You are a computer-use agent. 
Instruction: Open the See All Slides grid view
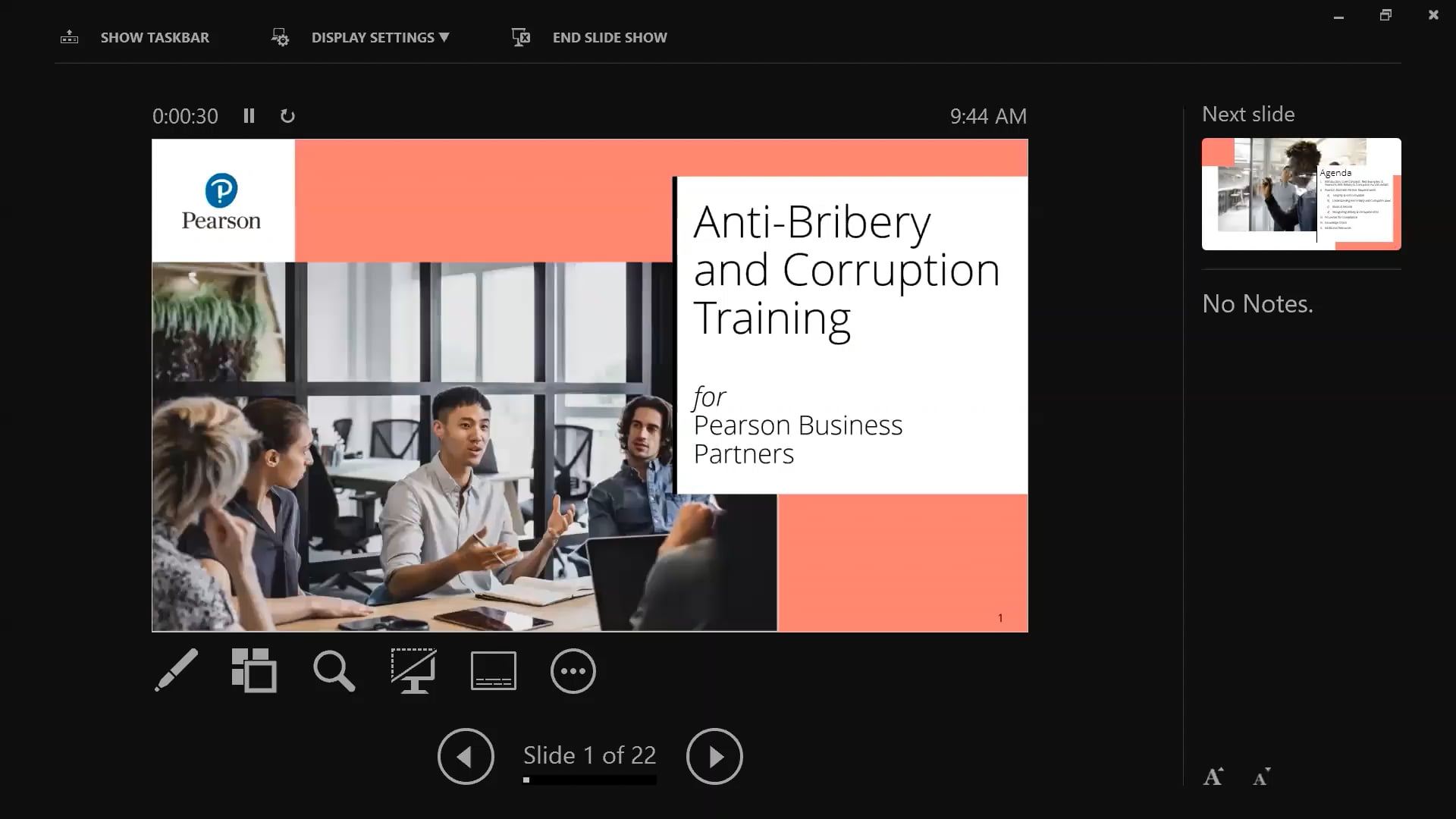pos(254,670)
